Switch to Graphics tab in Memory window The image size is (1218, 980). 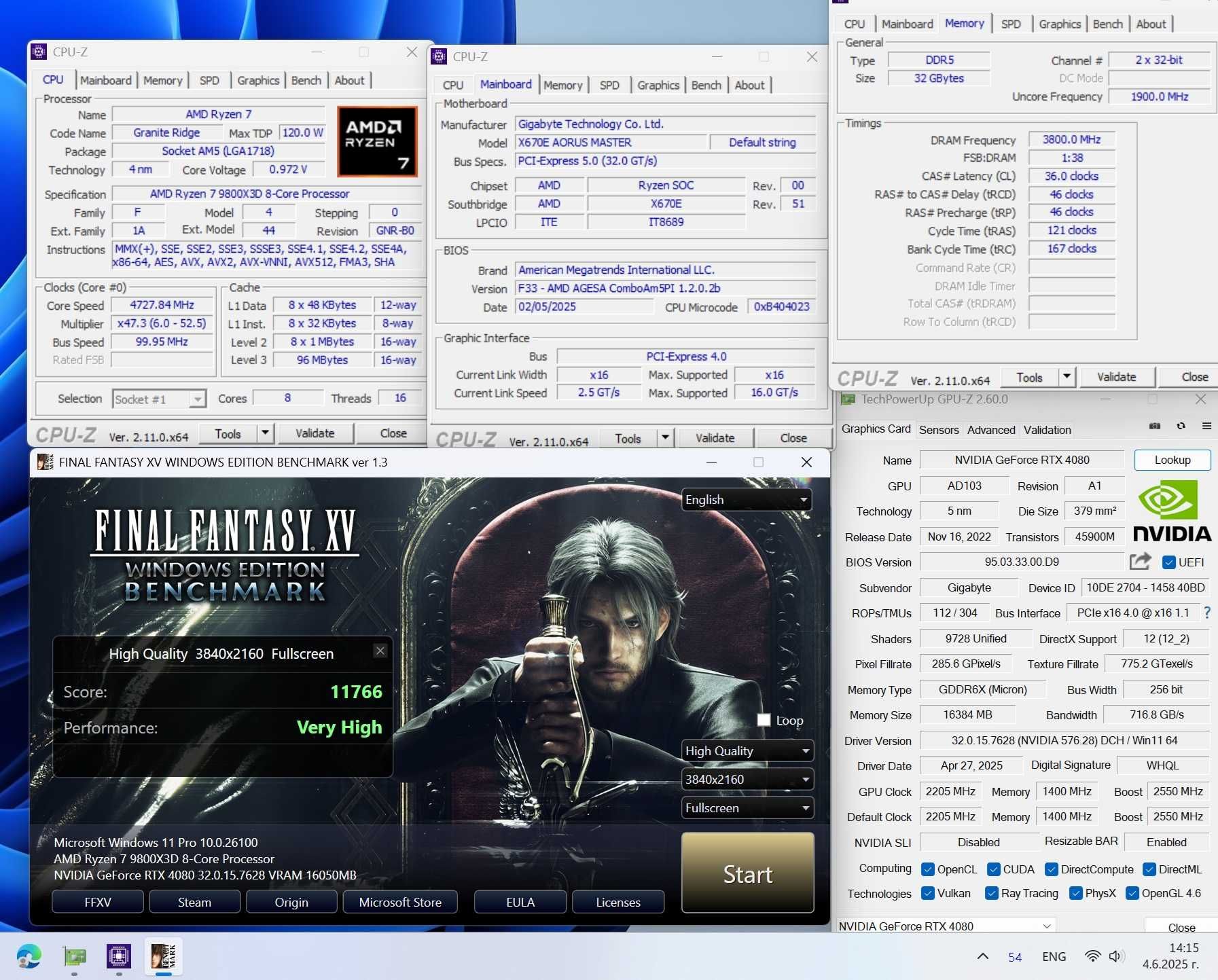[1060, 24]
